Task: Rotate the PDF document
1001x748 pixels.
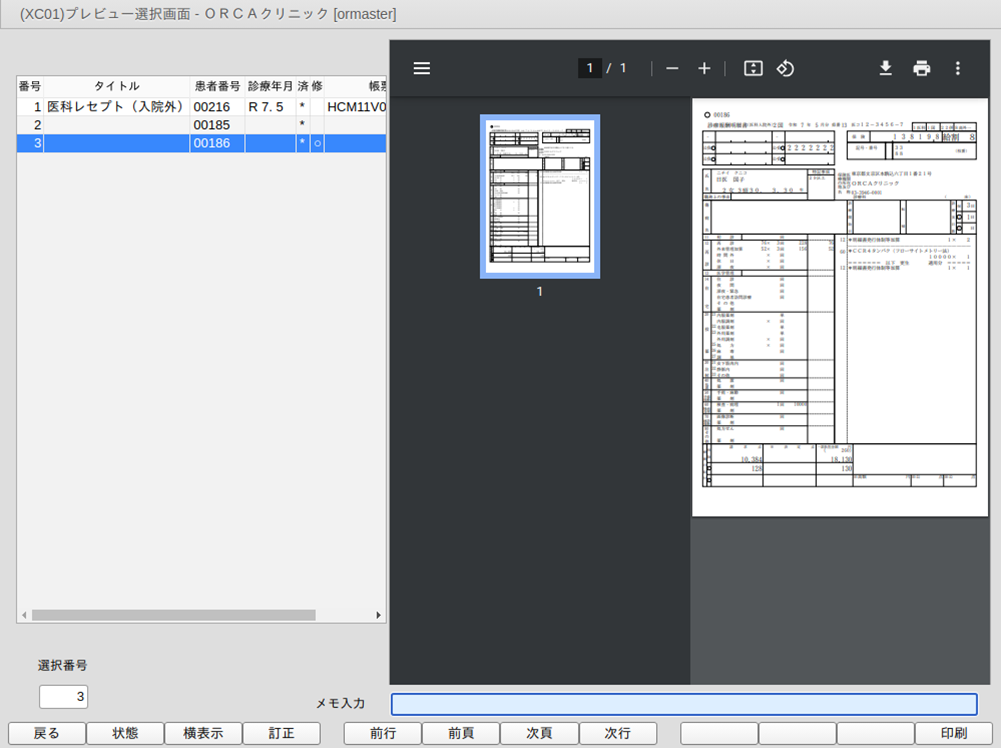Action: [785, 68]
